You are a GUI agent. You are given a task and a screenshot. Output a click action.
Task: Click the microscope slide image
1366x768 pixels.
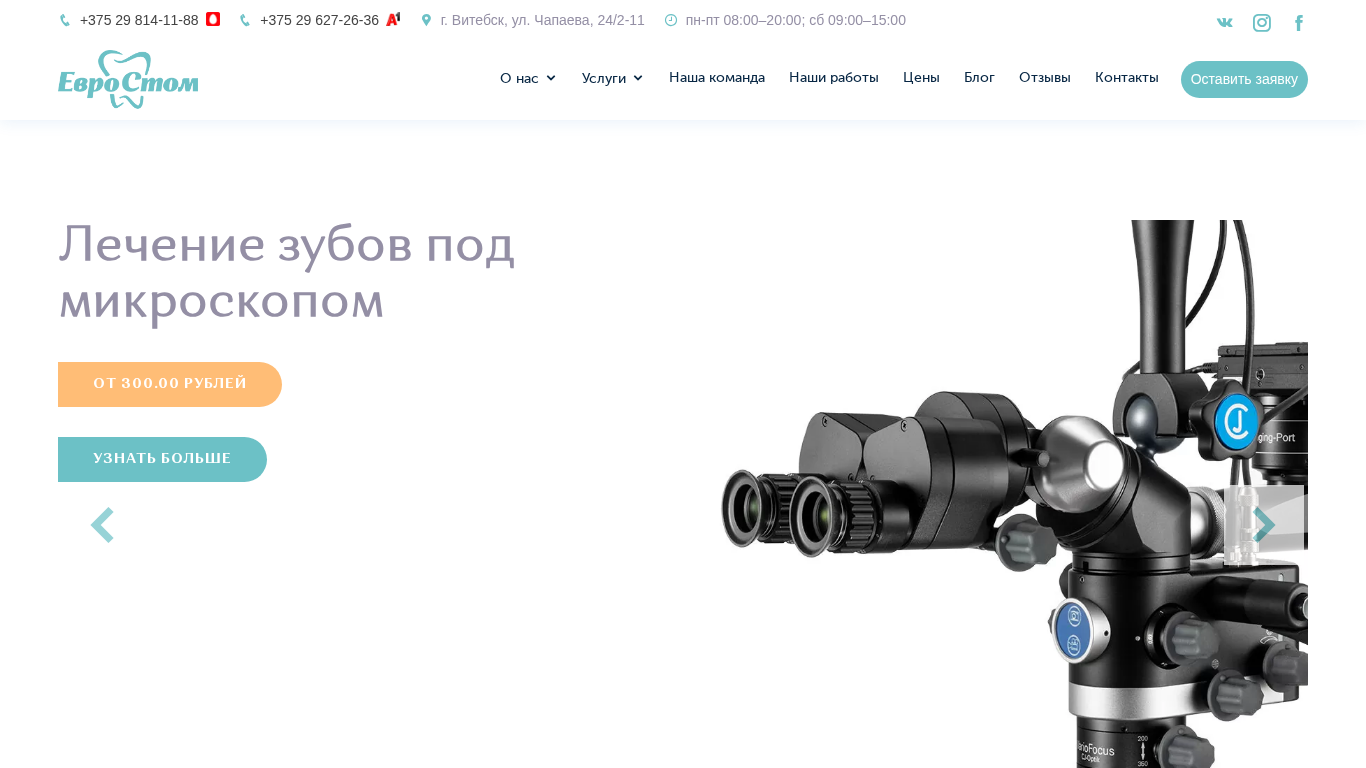(1014, 494)
